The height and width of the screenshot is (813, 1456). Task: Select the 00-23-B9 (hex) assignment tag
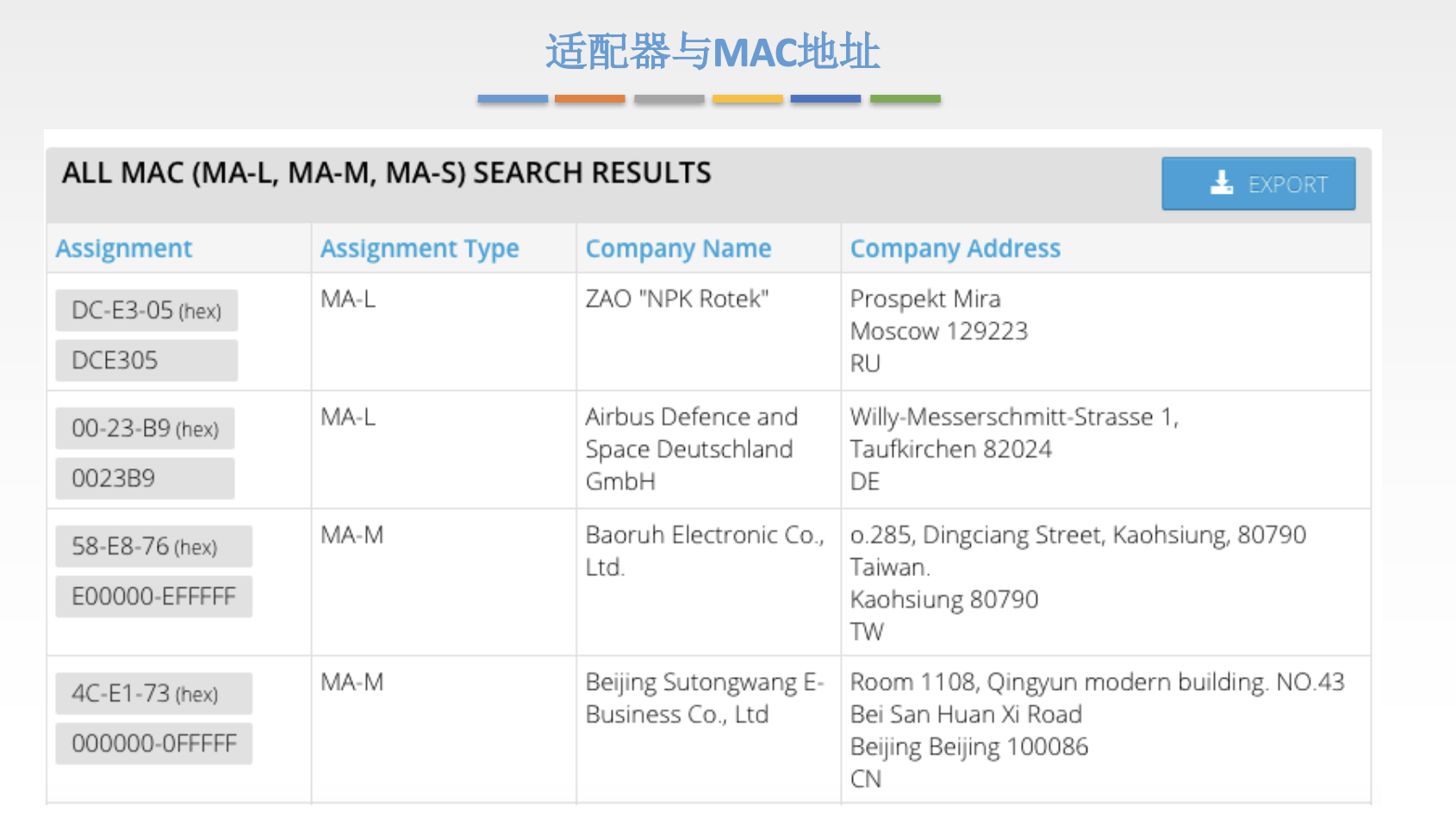coord(145,428)
